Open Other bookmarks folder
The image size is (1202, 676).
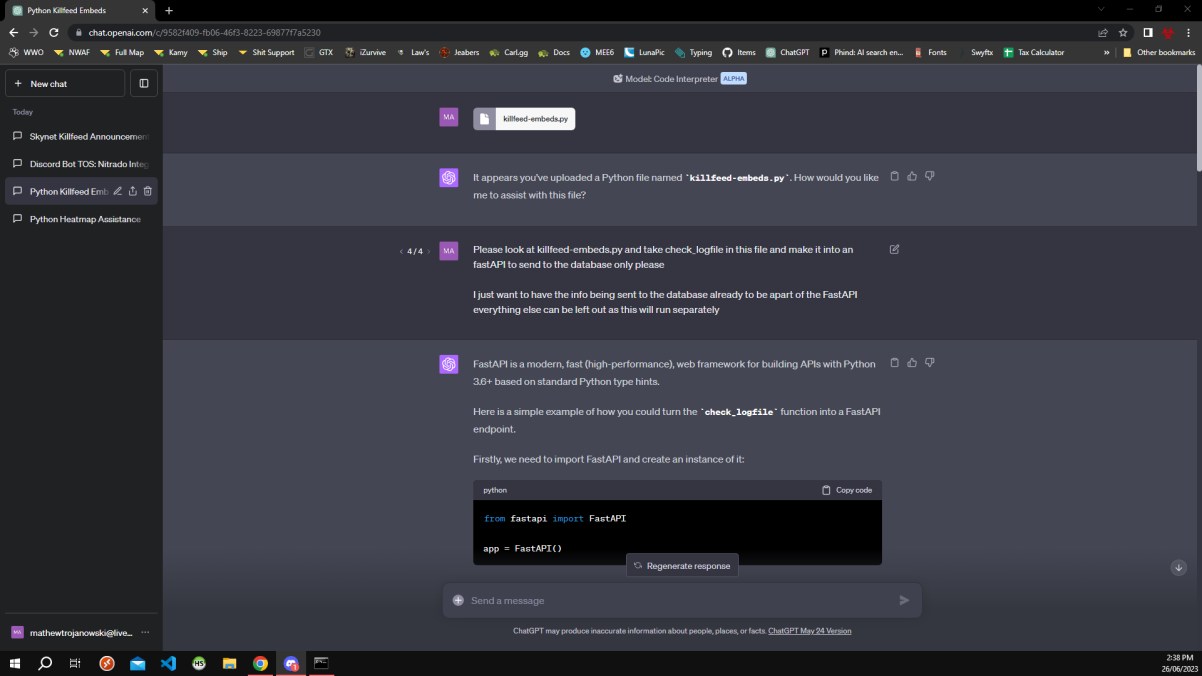1159,52
